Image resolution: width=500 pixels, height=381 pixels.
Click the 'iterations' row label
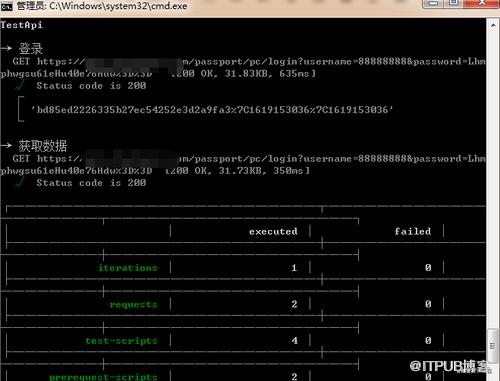pos(128,268)
